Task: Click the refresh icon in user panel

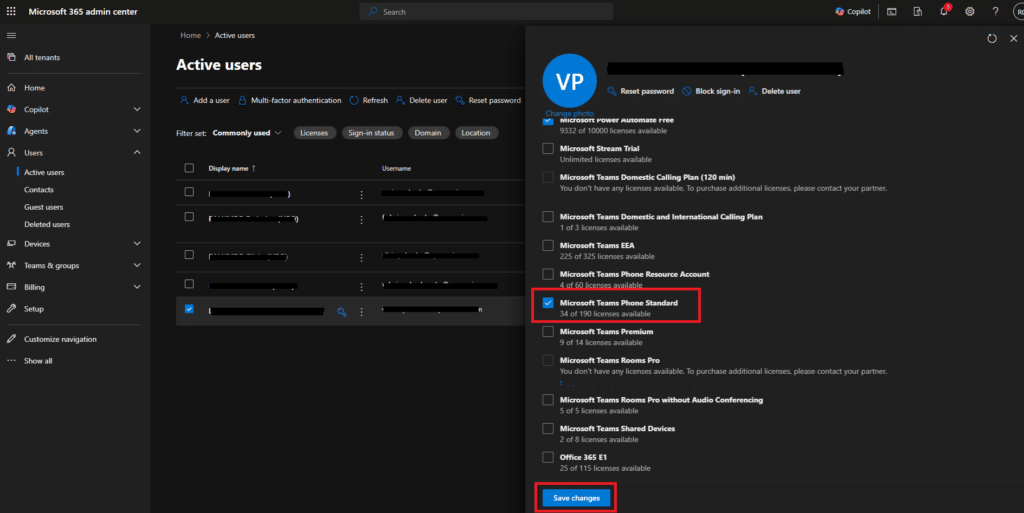Action: point(991,38)
